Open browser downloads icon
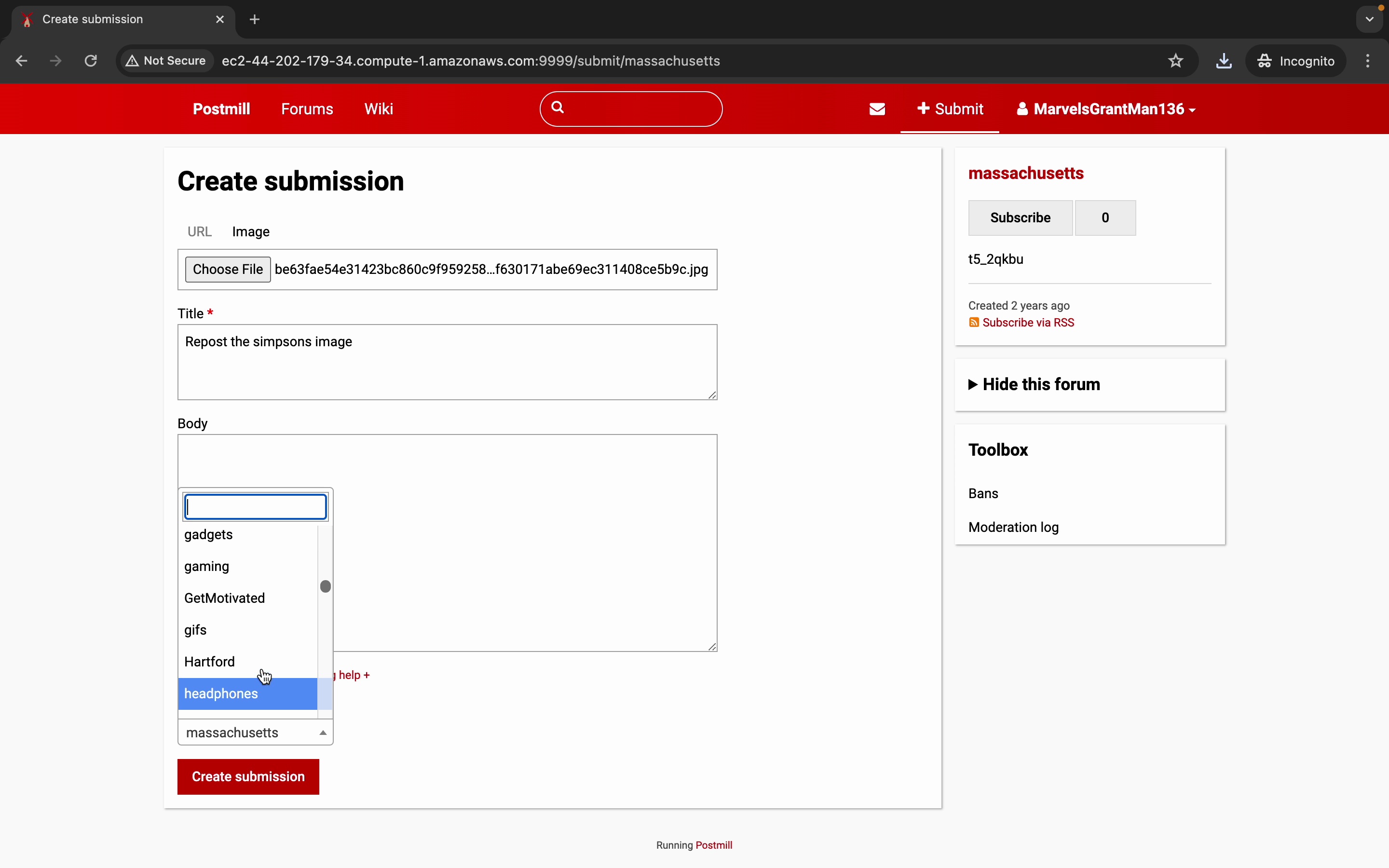Viewport: 1389px width, 868px height. coord(1224,61)
